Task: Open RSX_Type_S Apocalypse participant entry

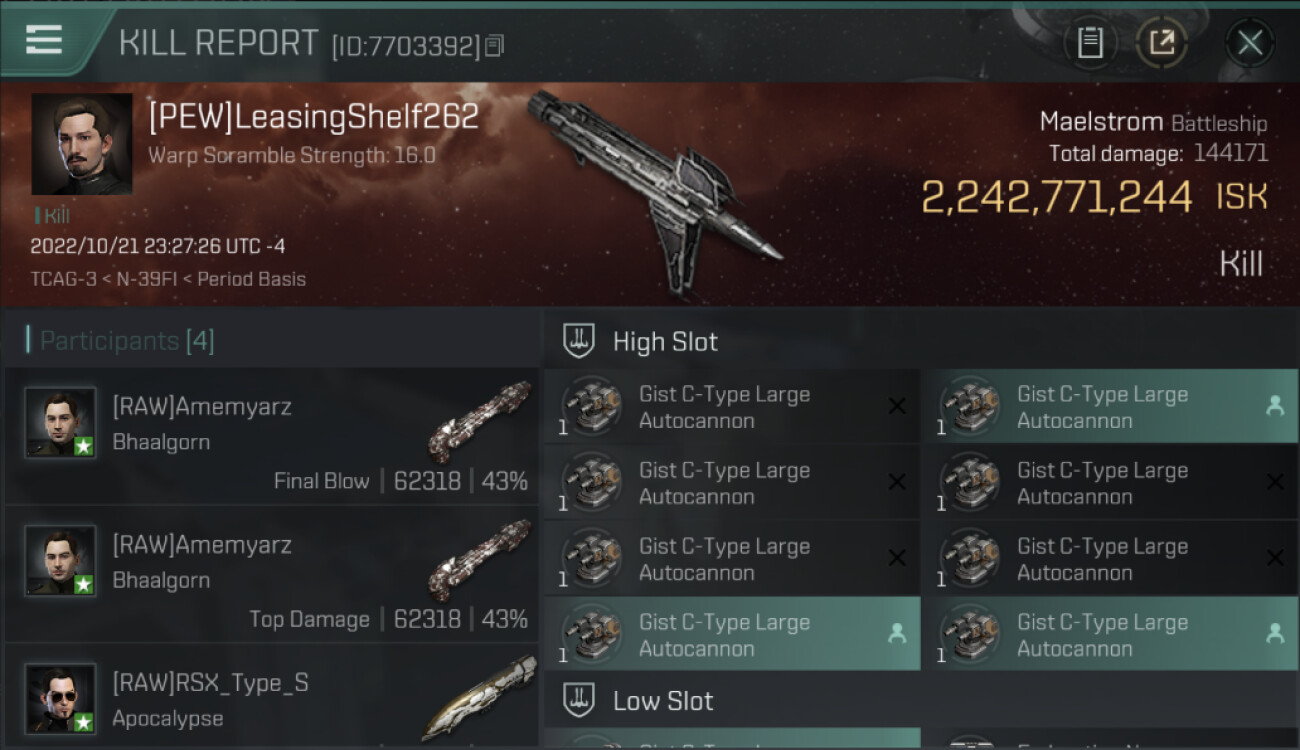Action: coord(271,697)
